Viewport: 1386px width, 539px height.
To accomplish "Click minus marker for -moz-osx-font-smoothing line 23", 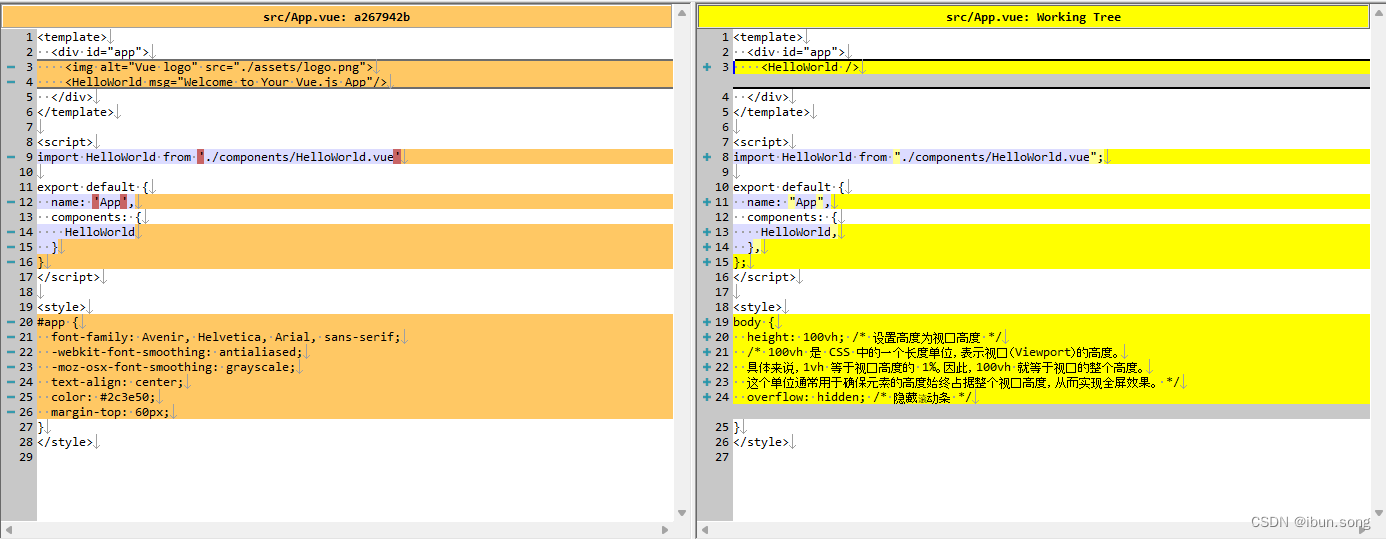I will point(9,367).
